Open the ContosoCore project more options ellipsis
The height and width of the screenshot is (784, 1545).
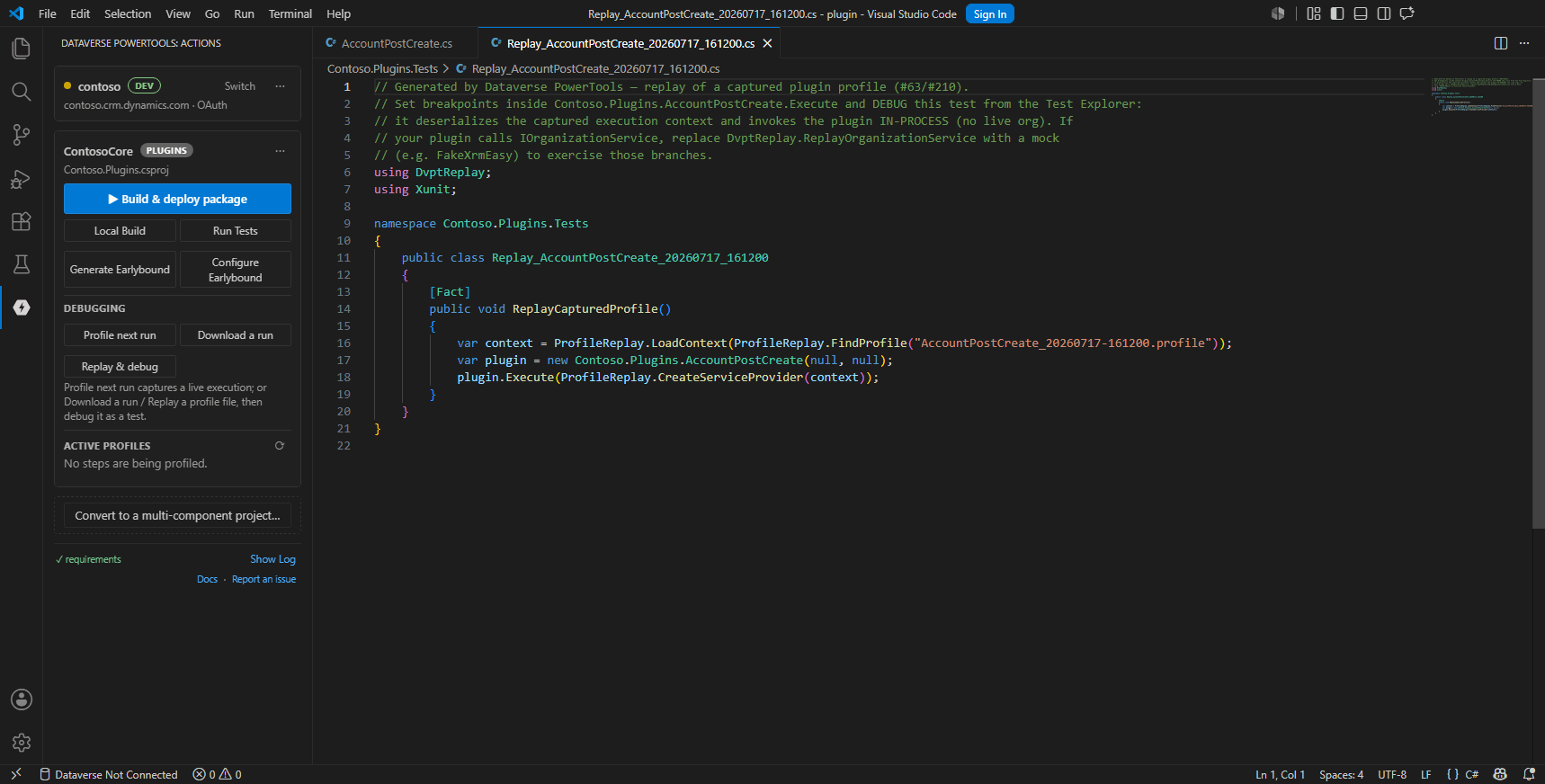point(280,151)
